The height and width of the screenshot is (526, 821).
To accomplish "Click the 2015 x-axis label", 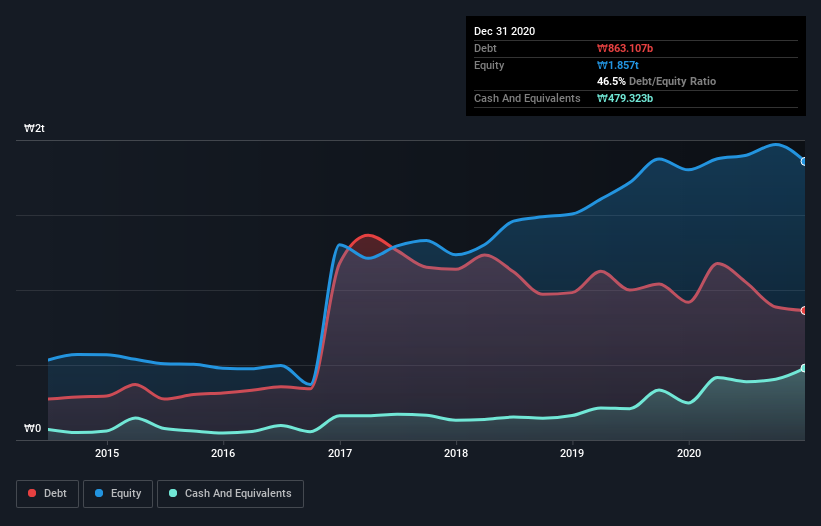I will [x=107, y=453].
